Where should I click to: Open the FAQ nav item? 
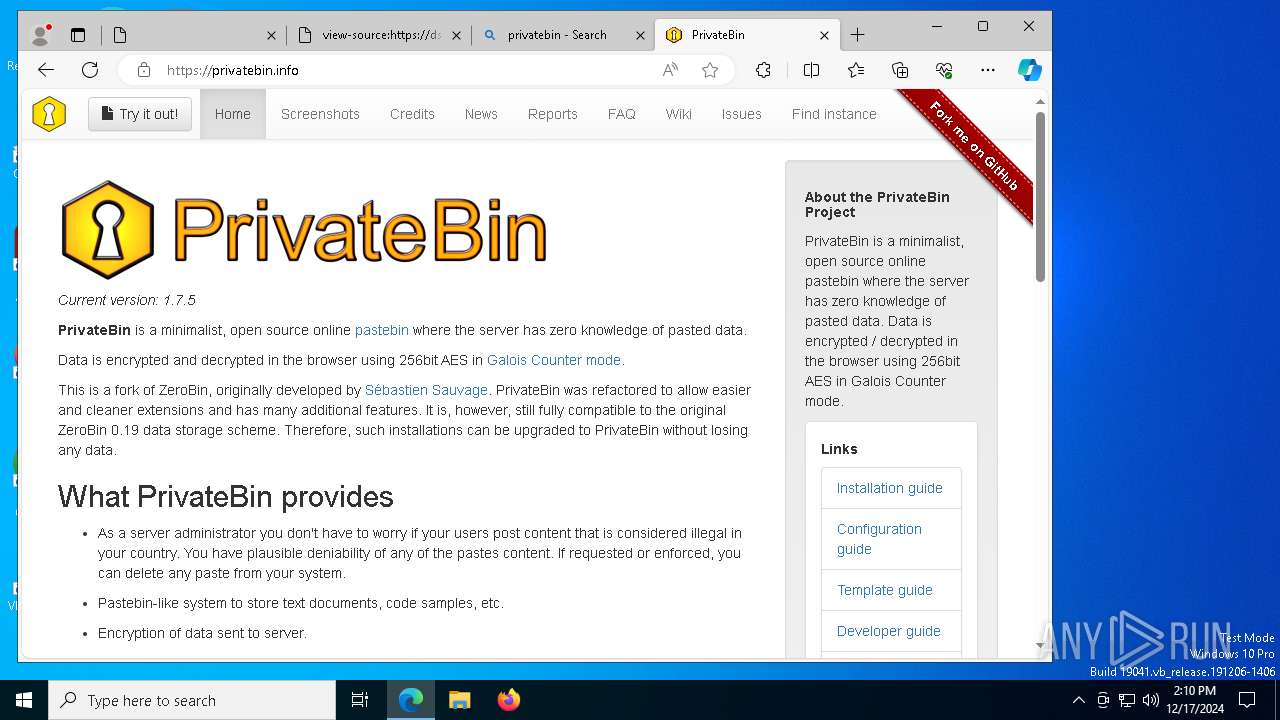pyautogui.click(x=622, y=114)
